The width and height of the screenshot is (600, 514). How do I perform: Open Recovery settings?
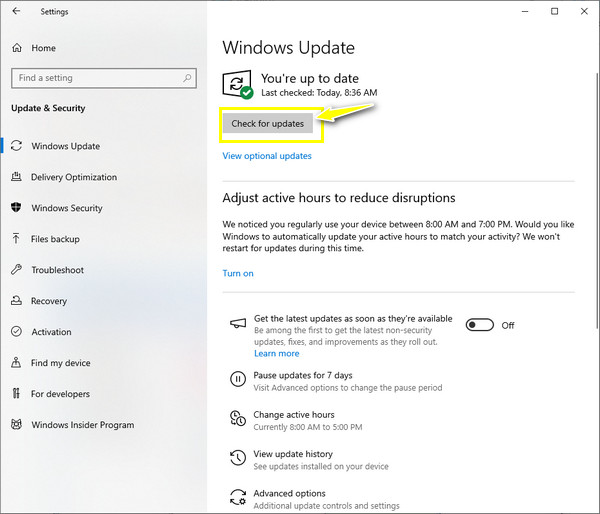pyautogui.click(x=49, y=301)
